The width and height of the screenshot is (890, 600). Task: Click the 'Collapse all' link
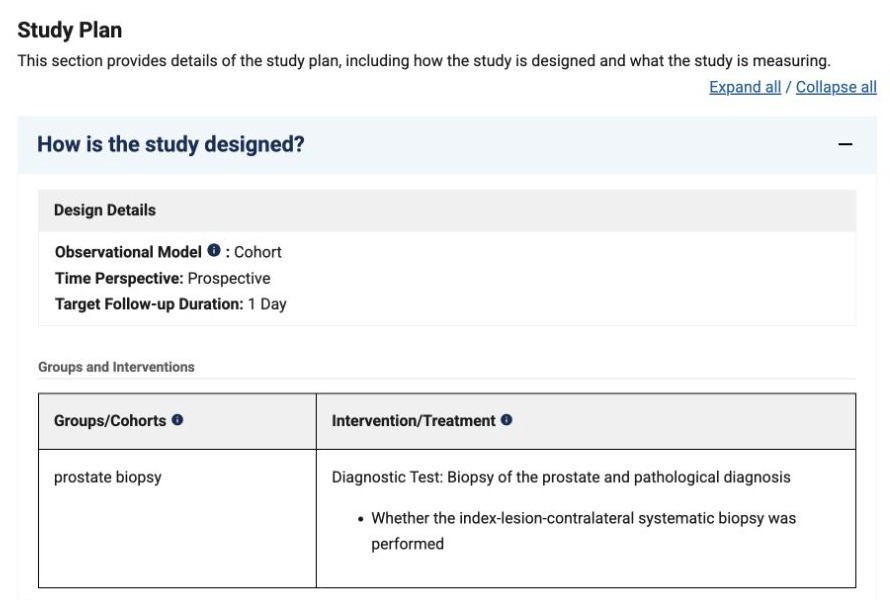click(x=836, y=87)
